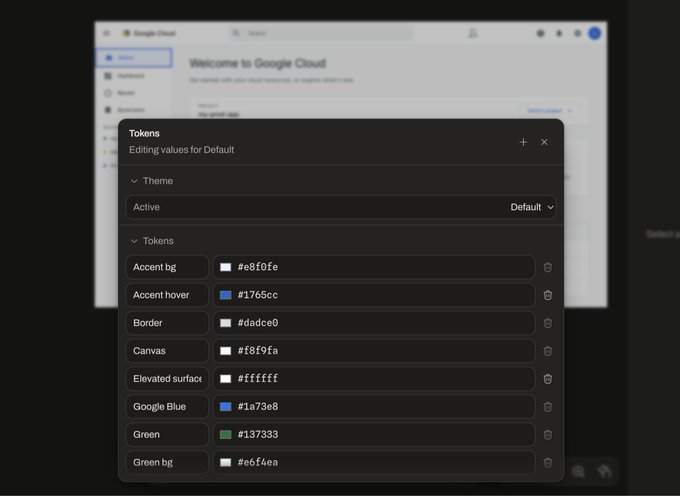Delete the Accent hover token

click(x=548, y=295)
